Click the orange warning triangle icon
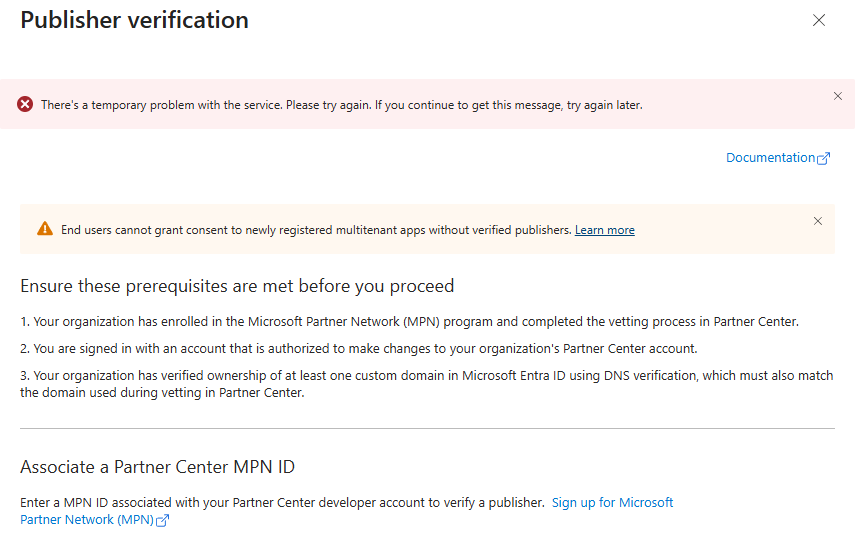This screenshot has height=533, width=855. click(45, 229)
